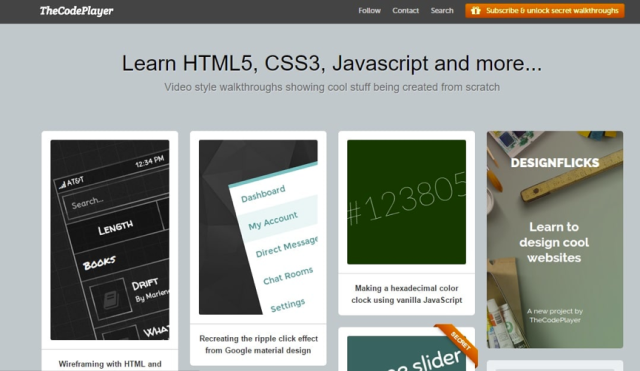Open the DESIGNFLICKS promo banner
The width and height of the screenshot is (640, 371).
pyautogui.click(x=555, y=240)
